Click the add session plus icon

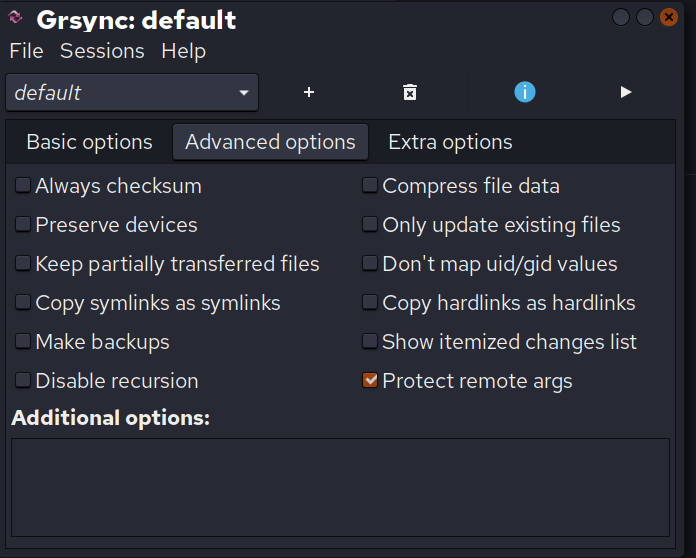point(309,92)
